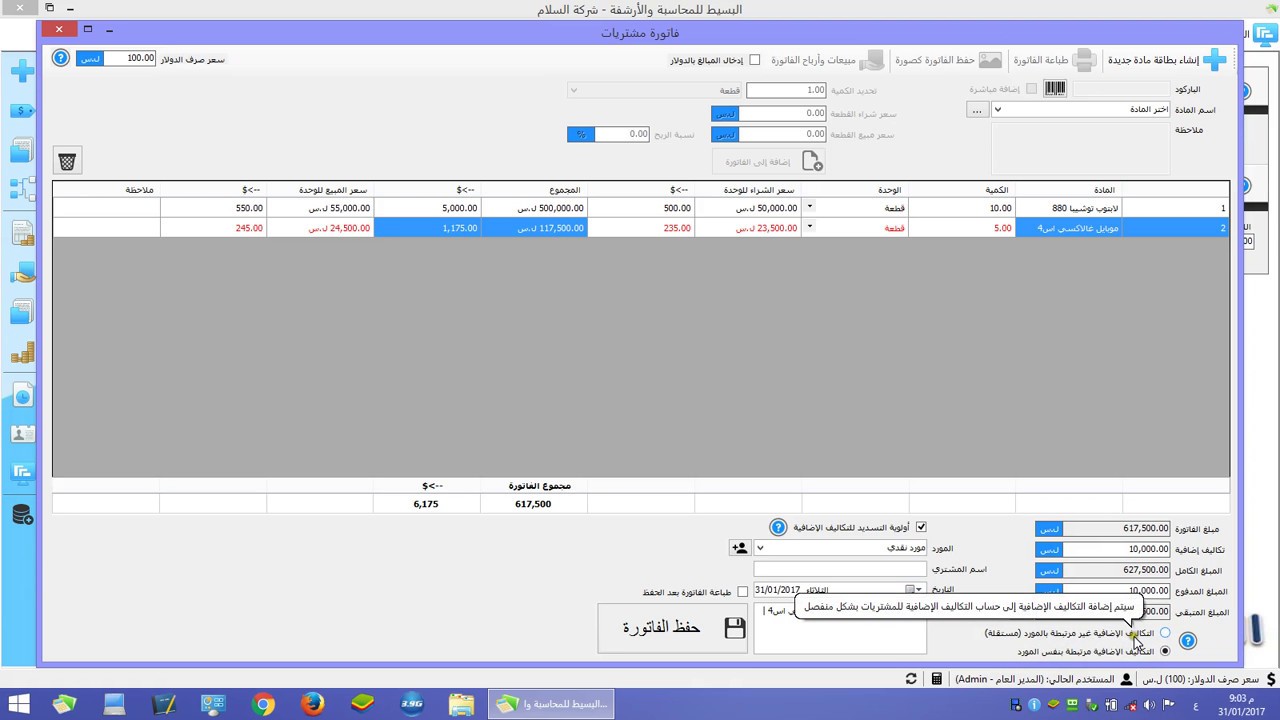
Task: Click the add supplier person icon
Action: (x=739, y=547)
